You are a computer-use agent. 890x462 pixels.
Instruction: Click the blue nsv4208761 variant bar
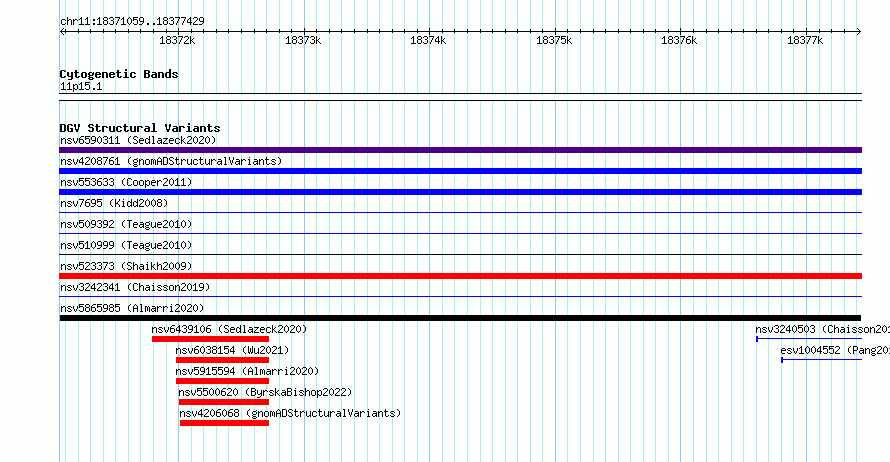click(x=460, y=171)
